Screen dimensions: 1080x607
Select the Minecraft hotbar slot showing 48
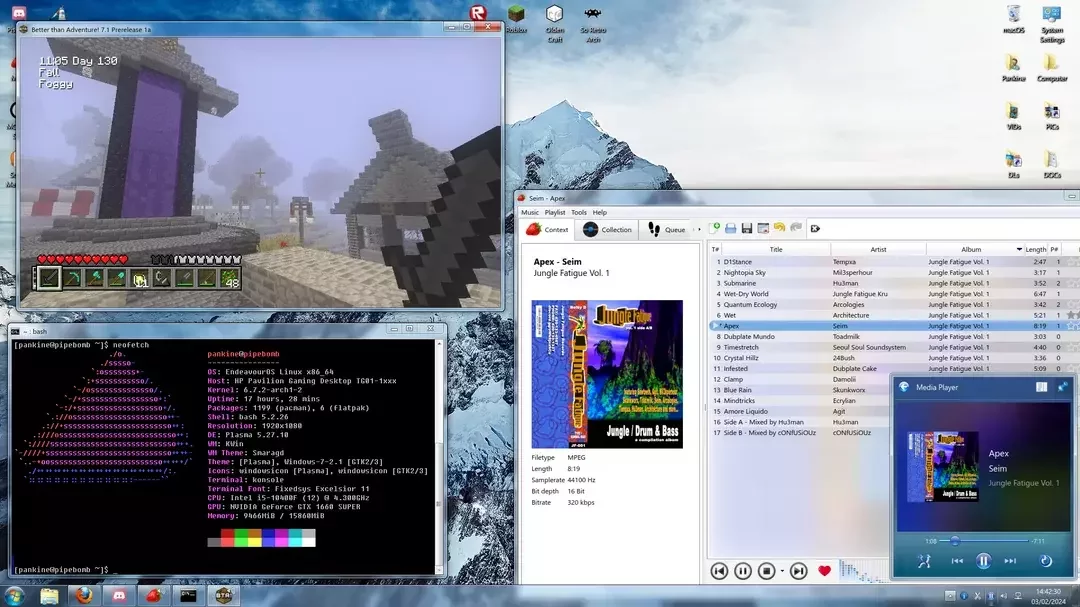coord(229,278)
